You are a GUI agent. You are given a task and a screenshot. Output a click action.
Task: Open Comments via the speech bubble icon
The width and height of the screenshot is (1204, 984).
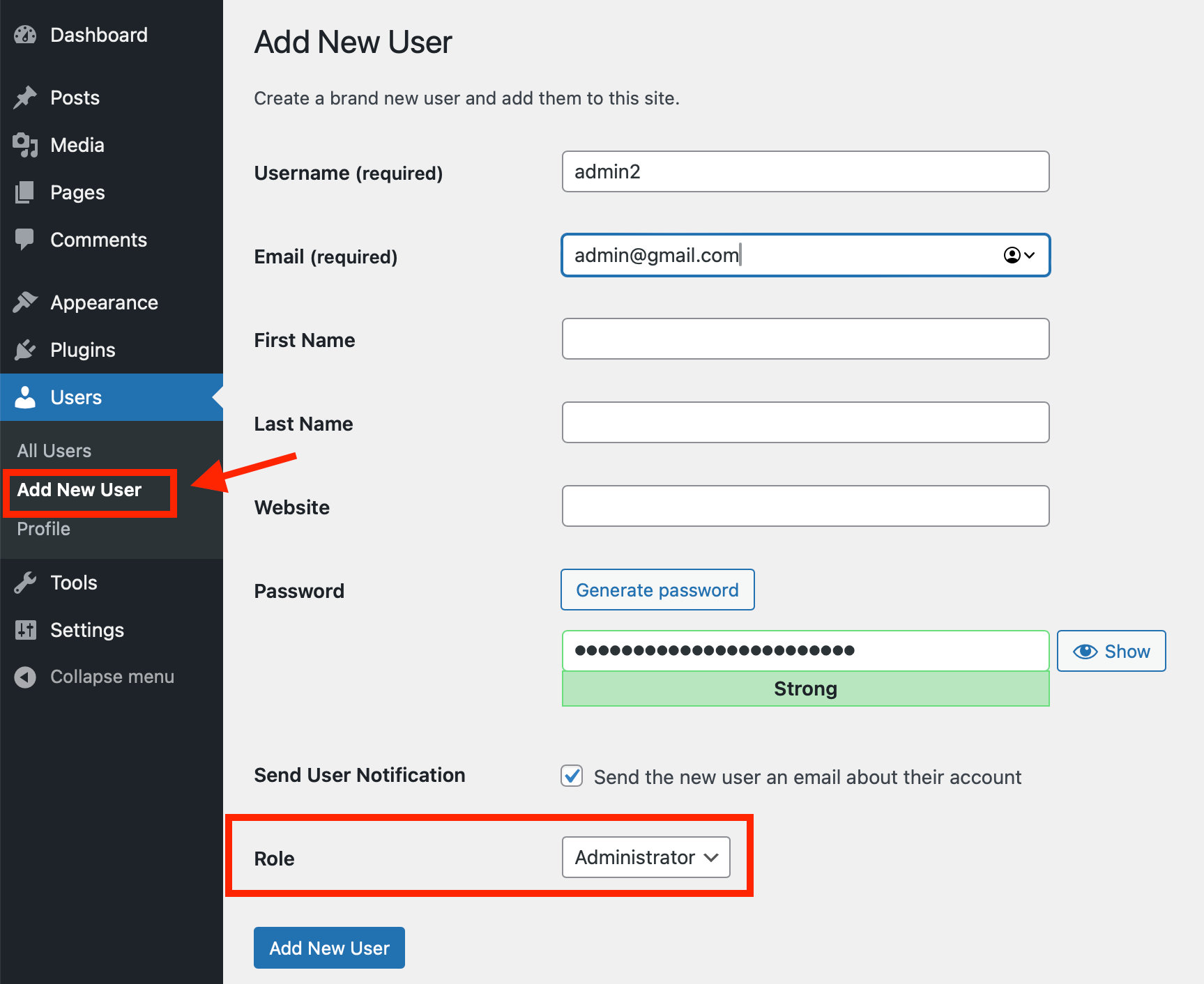click(x=25, y=239)
